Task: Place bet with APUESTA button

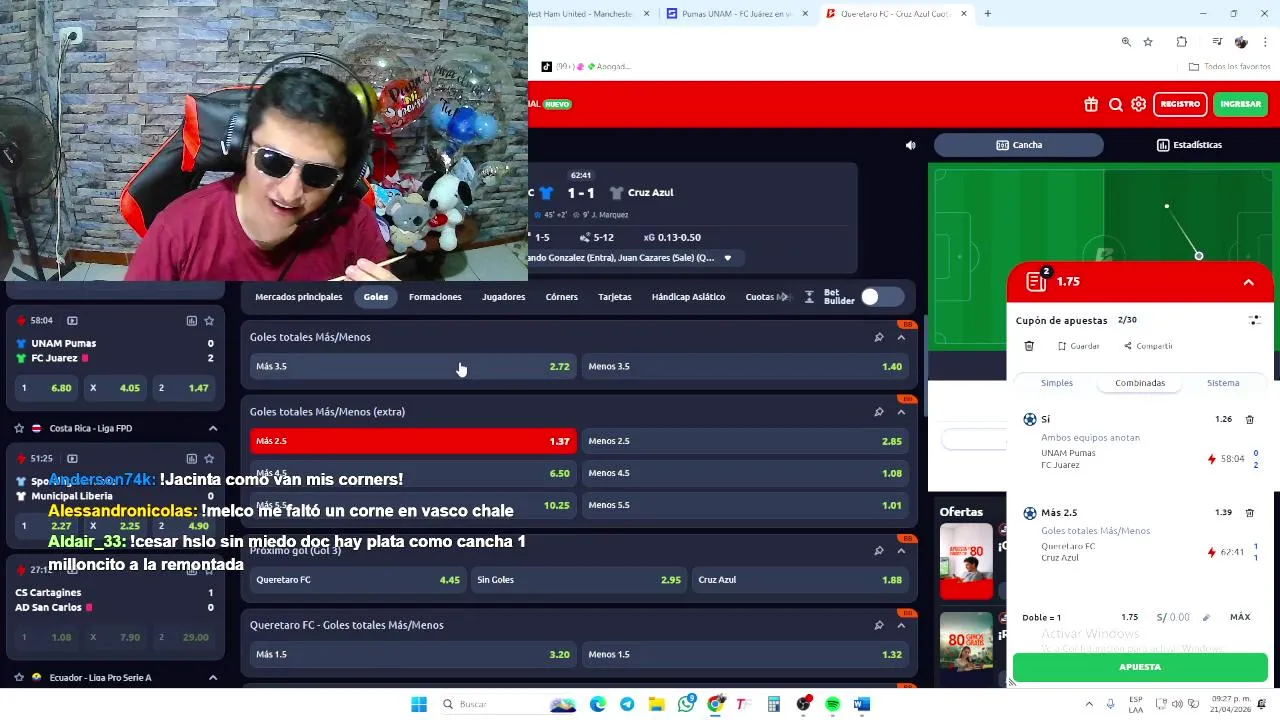Action: [1140, 667]
